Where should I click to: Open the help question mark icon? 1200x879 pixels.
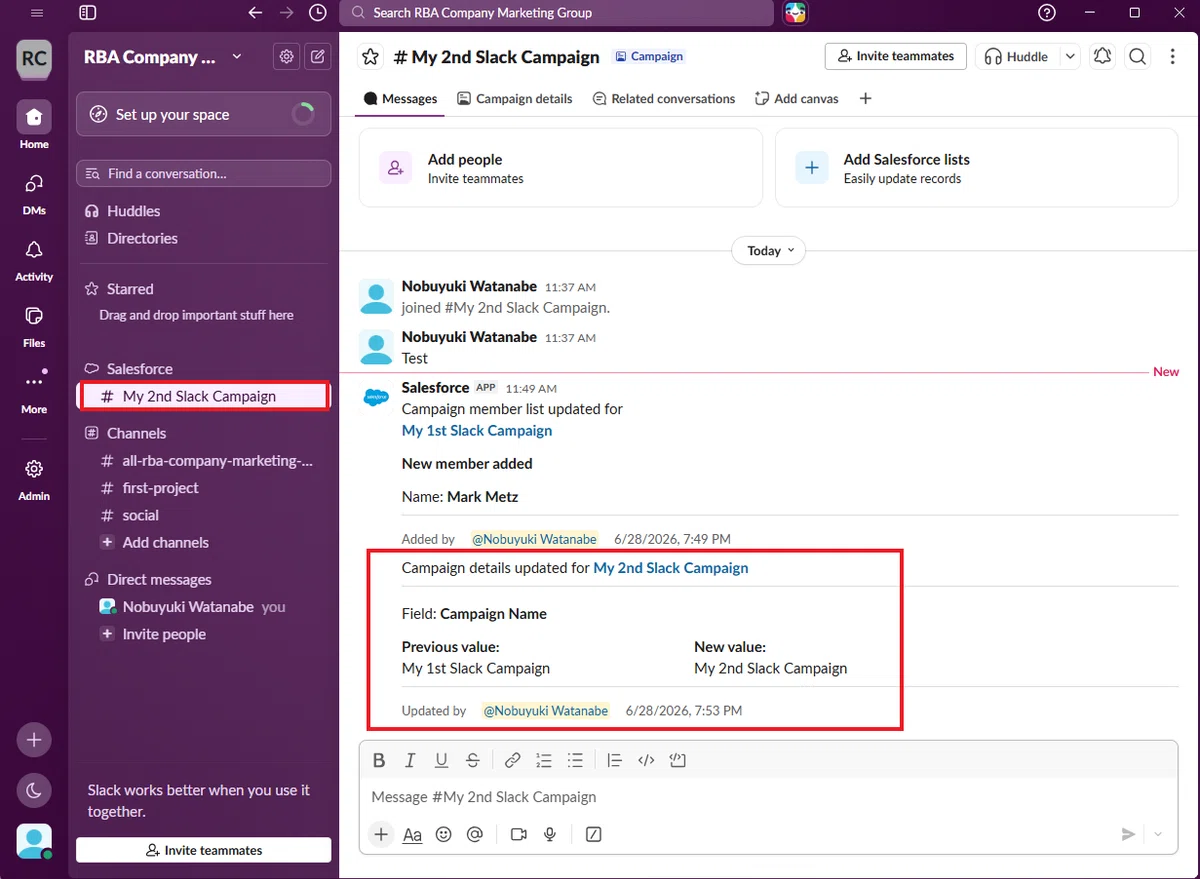coord(1047,13)
